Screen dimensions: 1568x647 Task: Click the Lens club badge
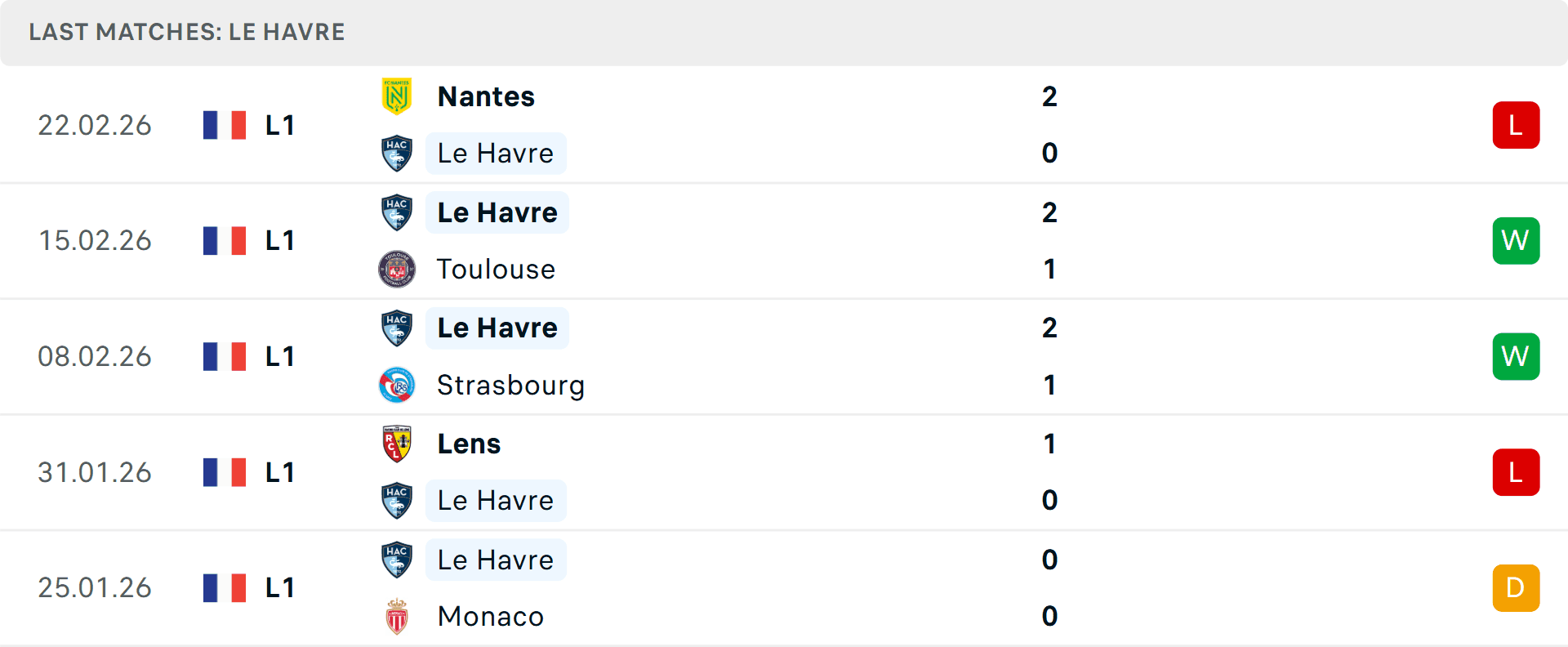397,444
